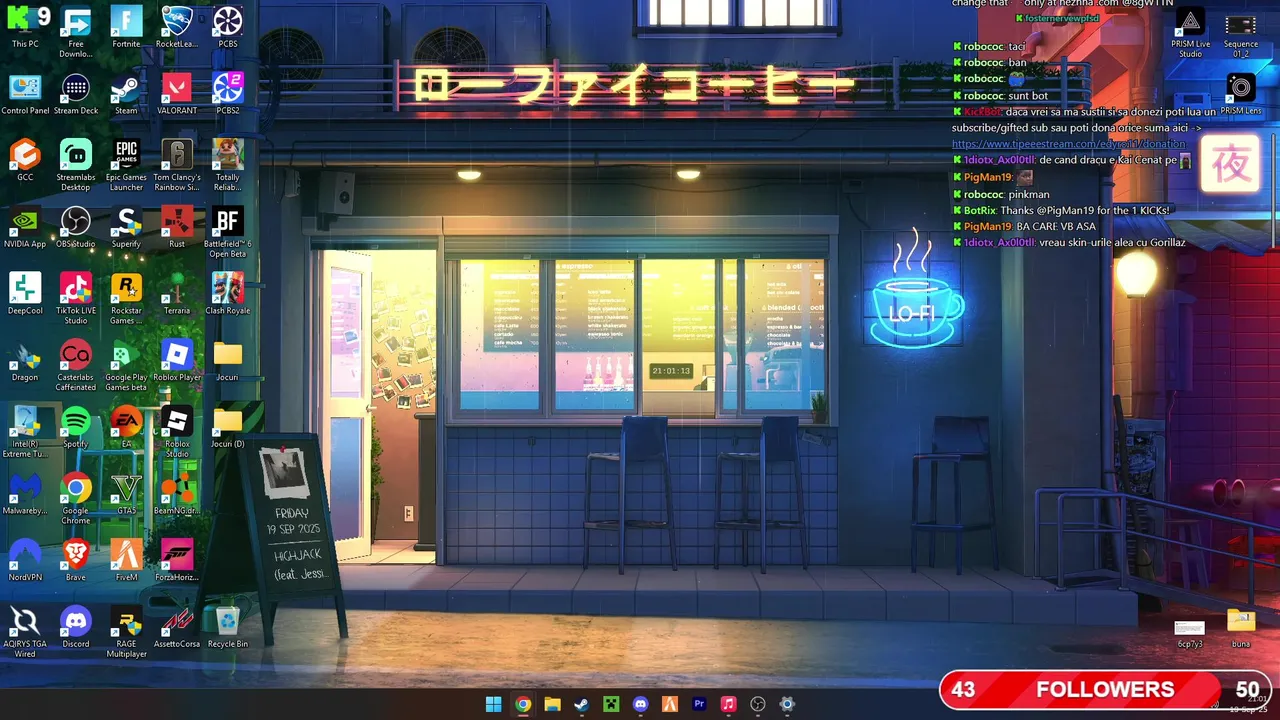Select the GTA5 desktop icon

pyautogui.click(x=126, y=495)
